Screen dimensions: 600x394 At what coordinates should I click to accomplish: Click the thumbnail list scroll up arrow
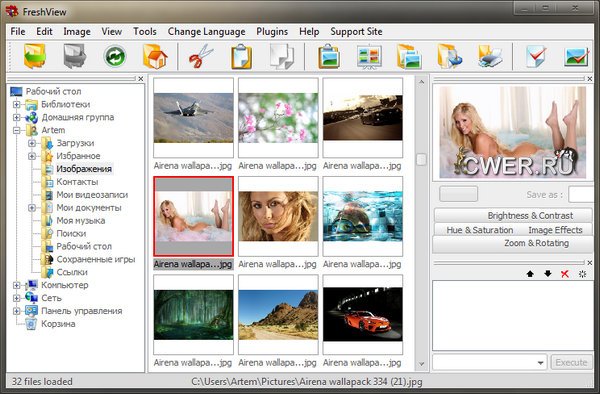tap(421, 82)
